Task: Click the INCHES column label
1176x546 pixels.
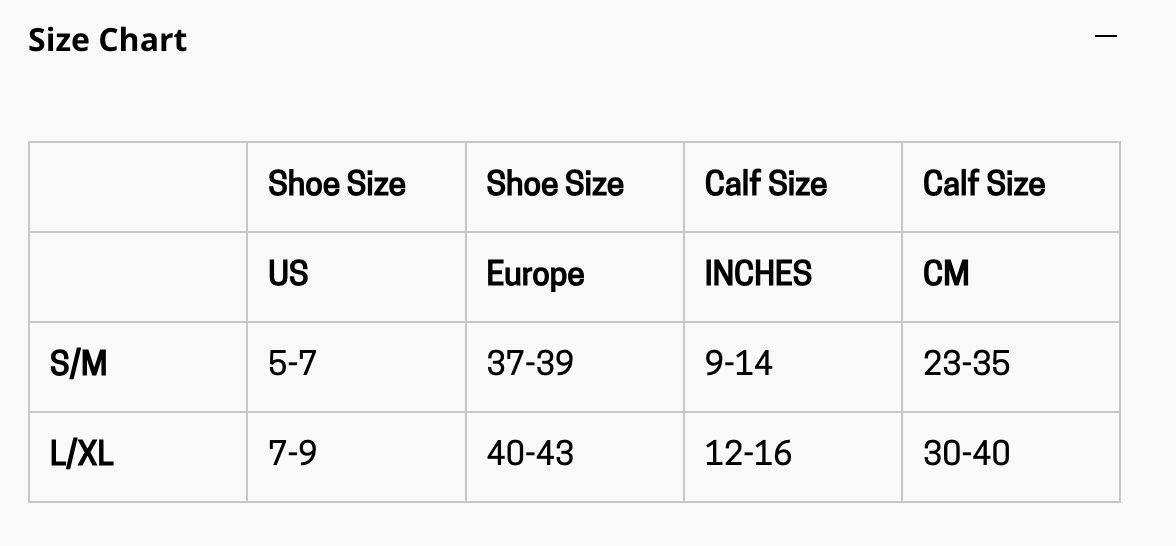Action: [758, 274]
